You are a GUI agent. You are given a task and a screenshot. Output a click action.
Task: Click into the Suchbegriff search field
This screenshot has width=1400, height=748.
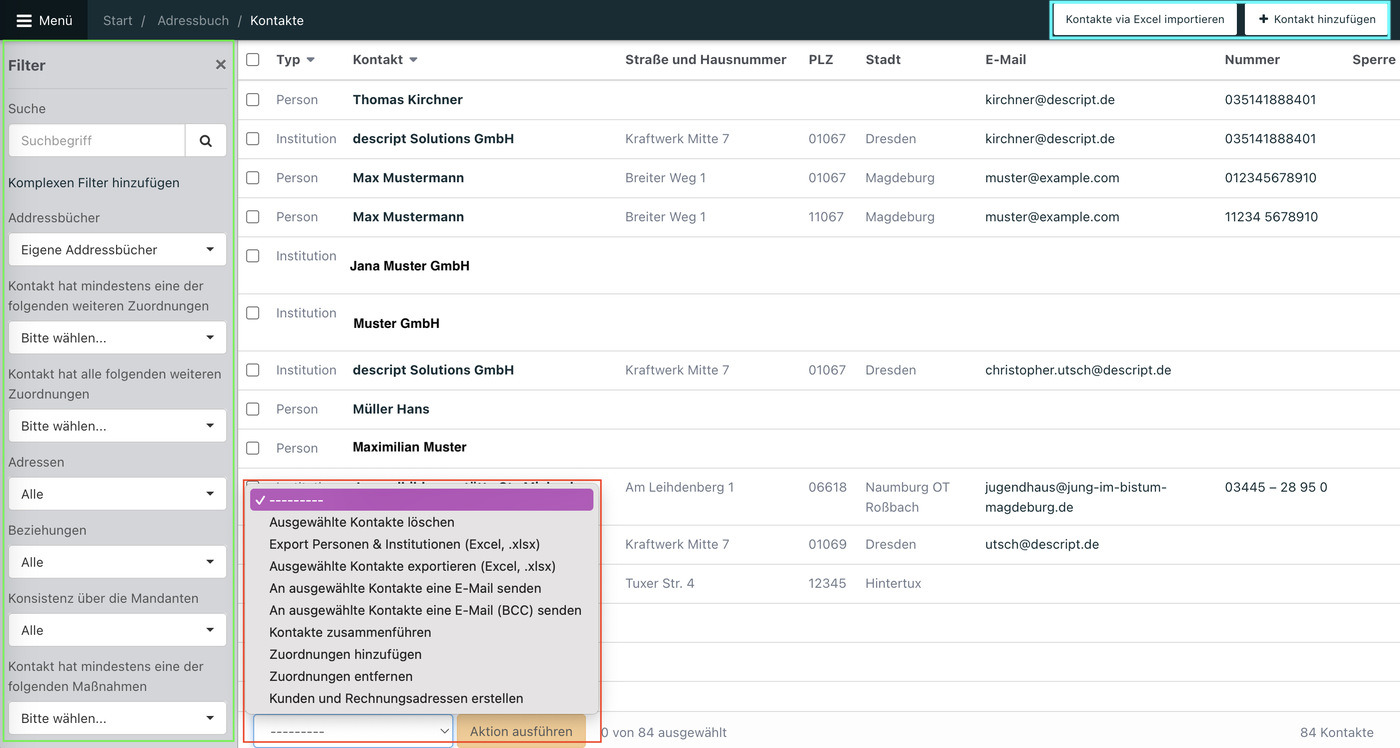(x=95, y=140)
